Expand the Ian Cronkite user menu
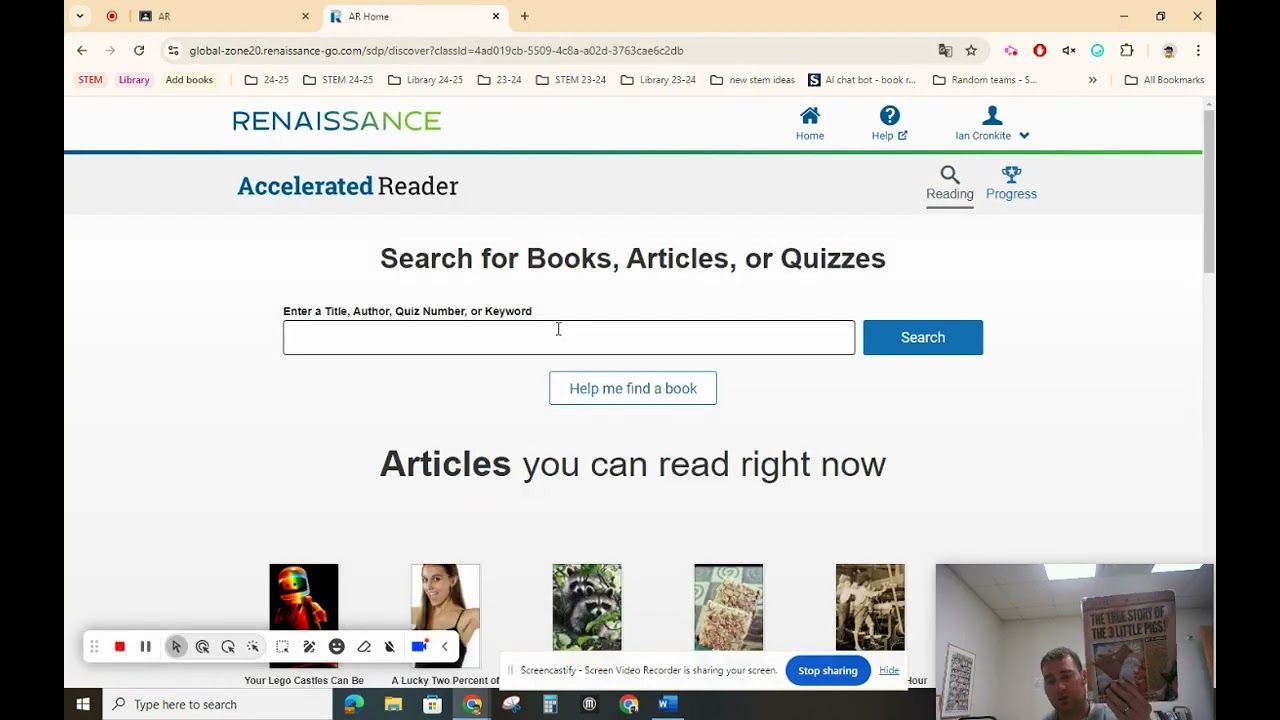This screenshot has height=720, width=1280. click(992, 124)
